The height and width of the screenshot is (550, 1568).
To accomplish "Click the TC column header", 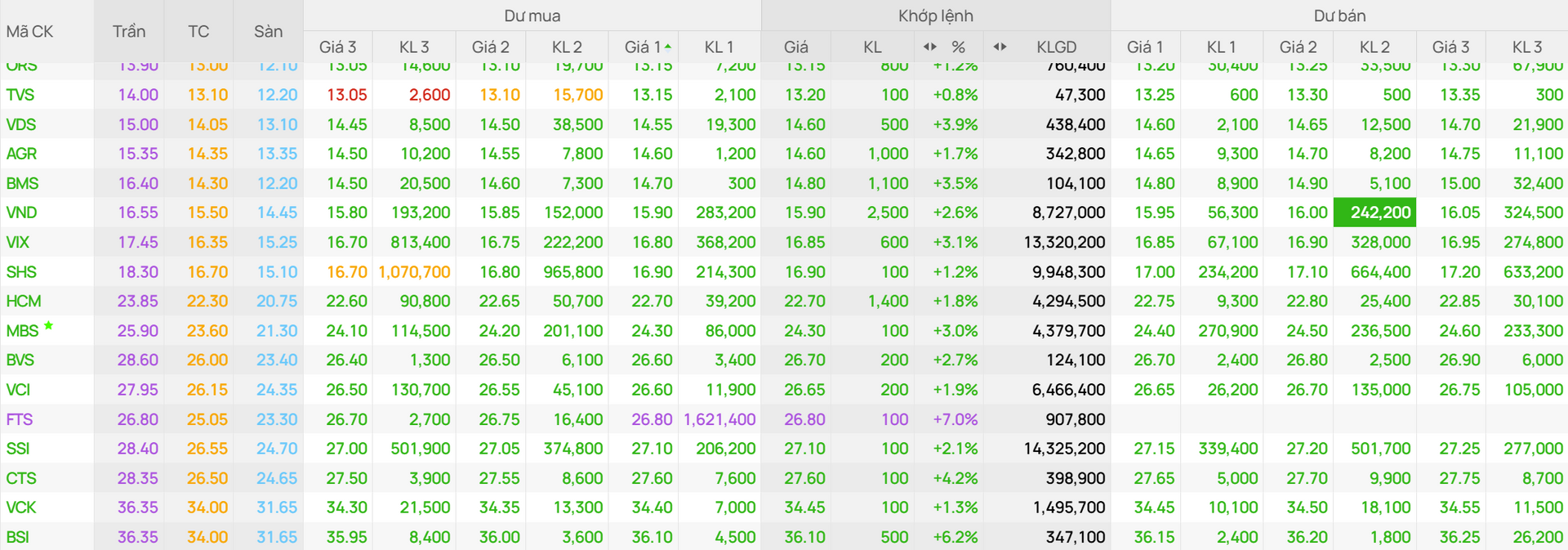I will point(198,31).
